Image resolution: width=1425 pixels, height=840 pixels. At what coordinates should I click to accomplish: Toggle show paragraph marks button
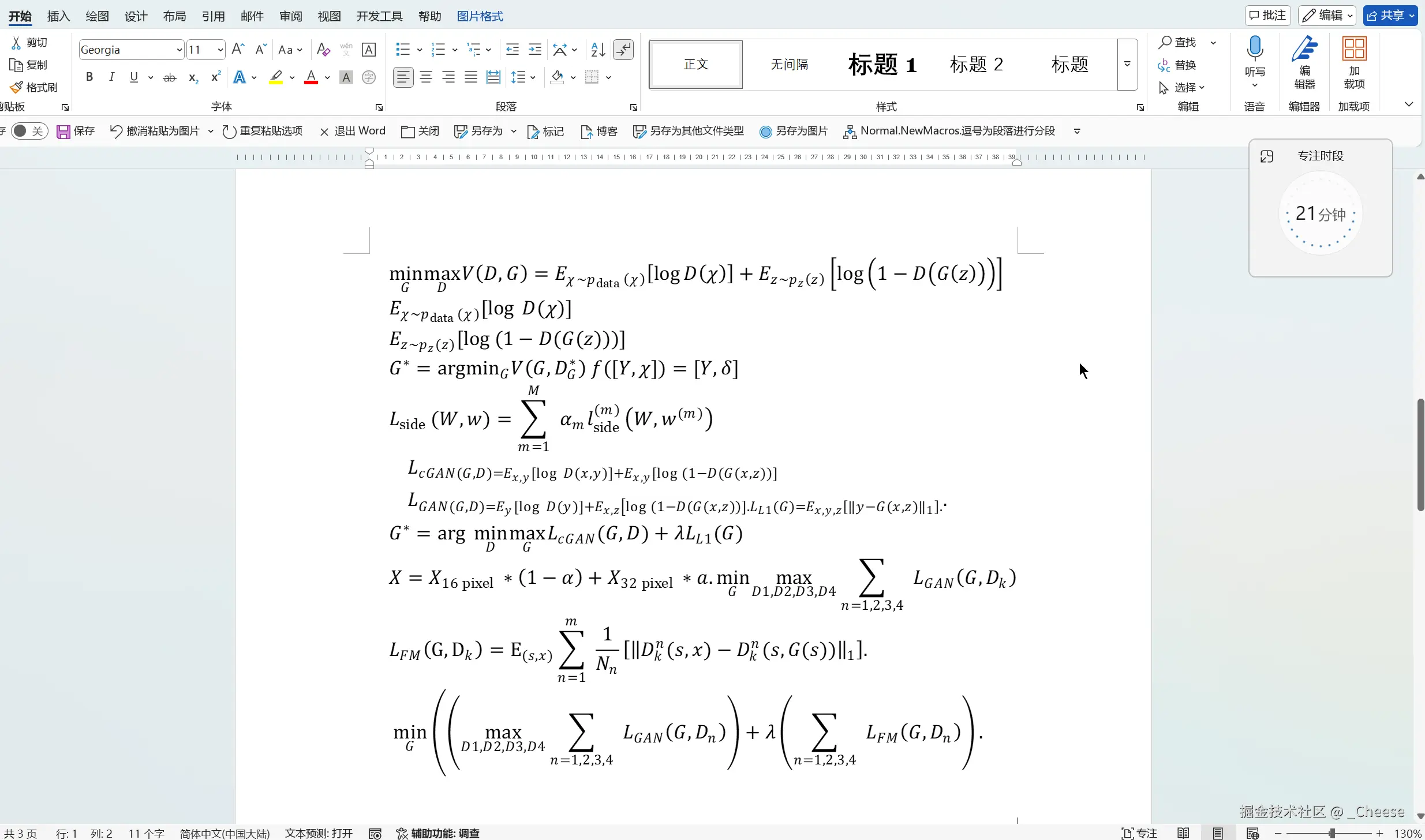pyautogui.click(x=623, y=50)
